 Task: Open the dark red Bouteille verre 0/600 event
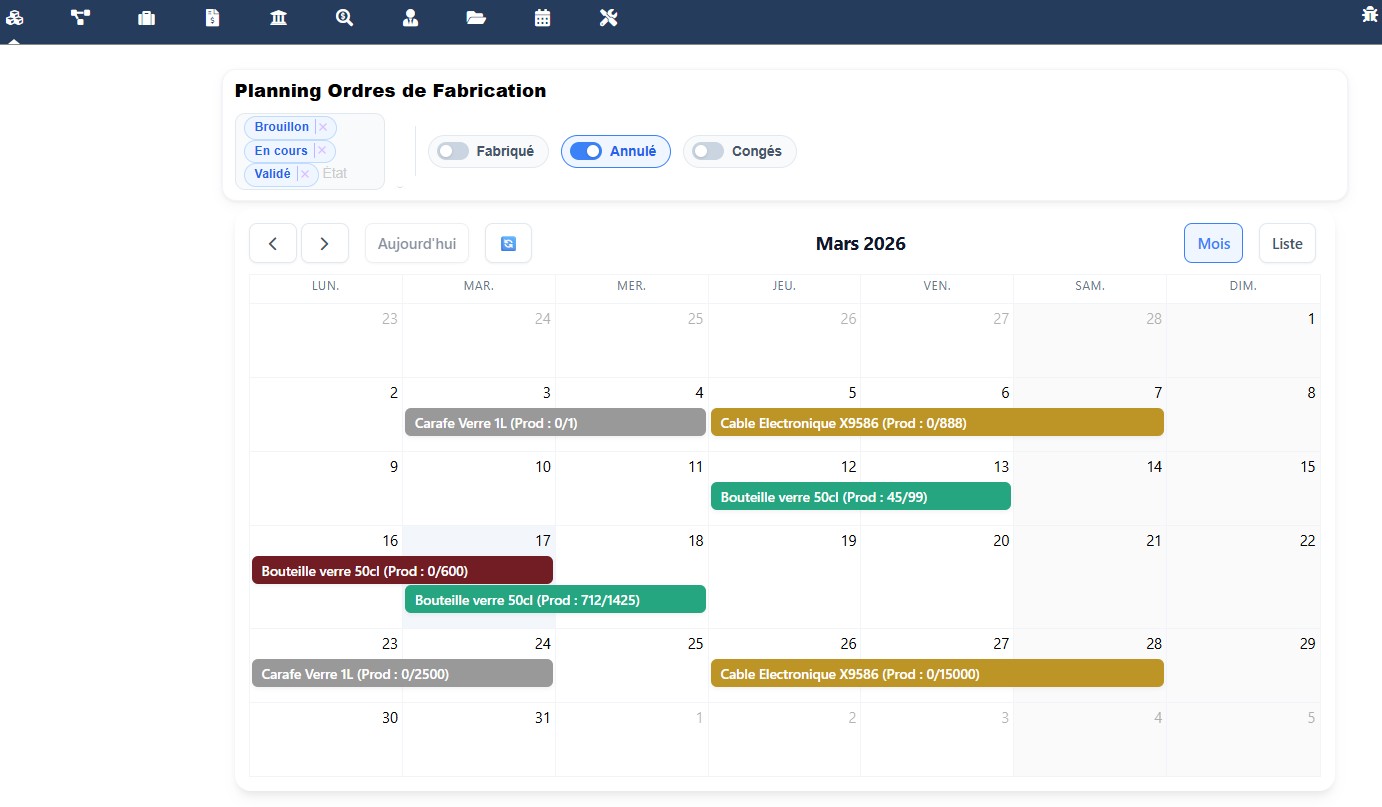pyautogui.click(x=402, y=570)
